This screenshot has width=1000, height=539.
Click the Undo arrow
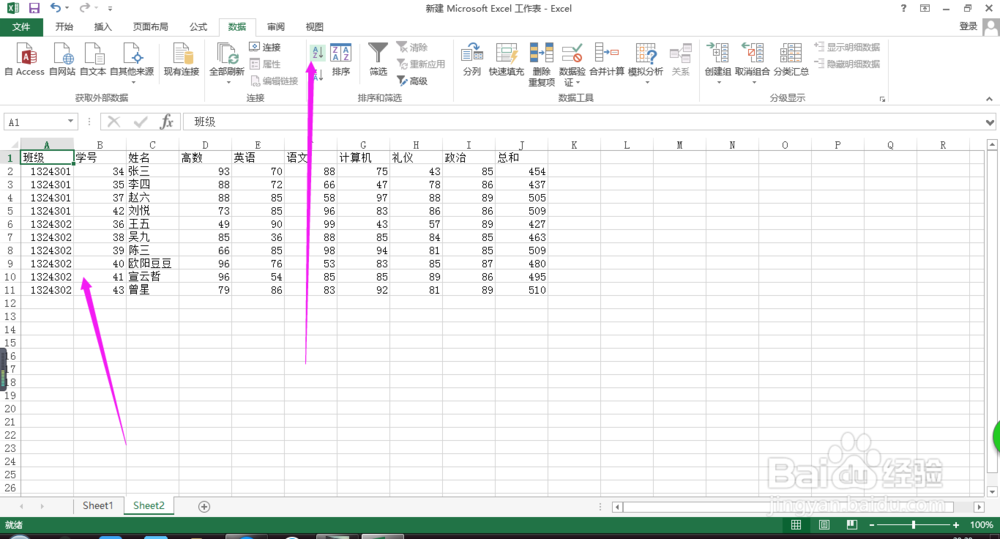click(55, 8)
